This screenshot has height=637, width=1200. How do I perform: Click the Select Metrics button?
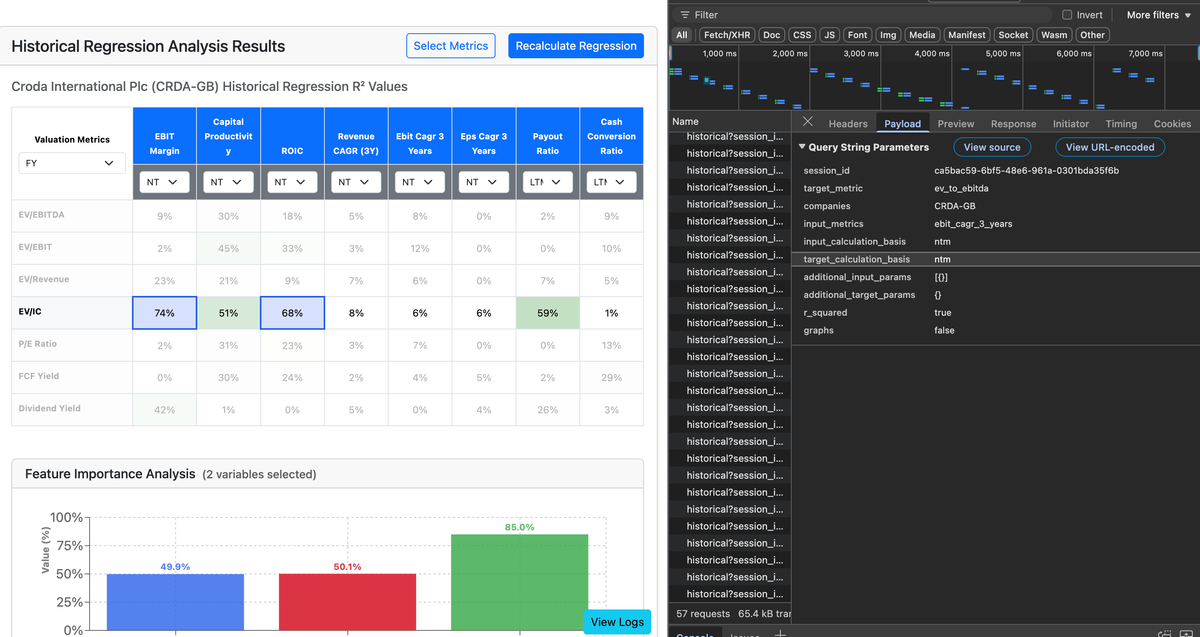click(x=451, y=46)
